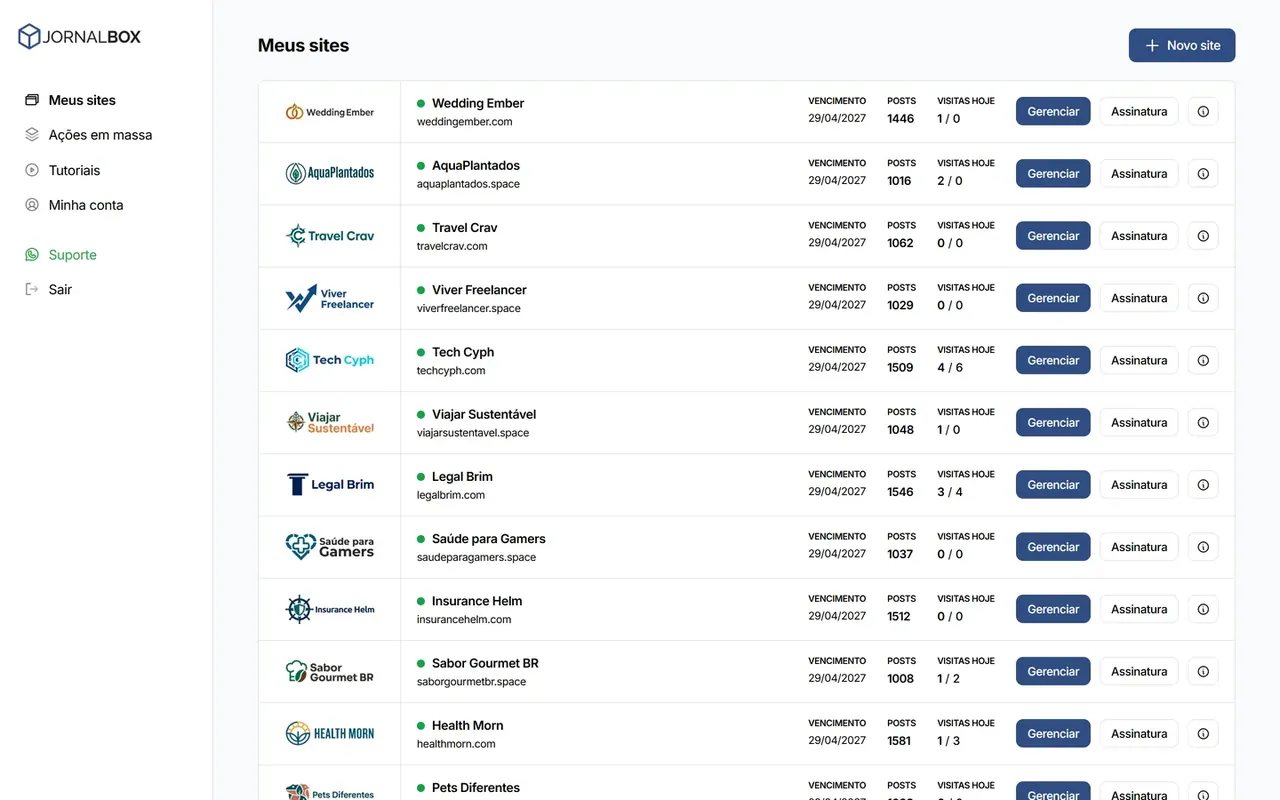Click Gerenciar for Viajar Sustentável
The width and height of the screenshot is (1280, 800).
coord(1053,423)
